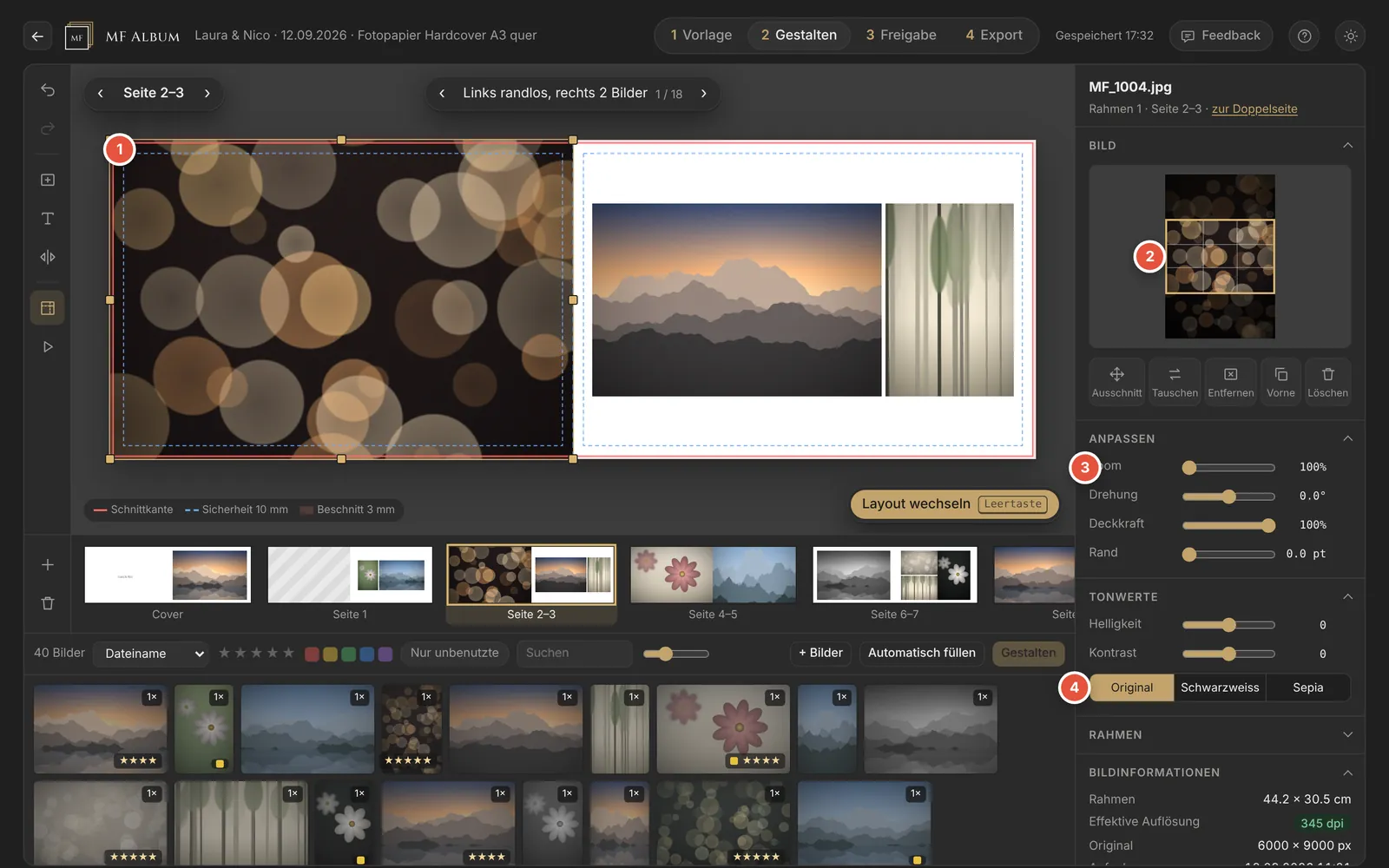Viewport: 1389px width, 868px height.
Task: Click Automatisch füllen button
Action: (921, 653)
